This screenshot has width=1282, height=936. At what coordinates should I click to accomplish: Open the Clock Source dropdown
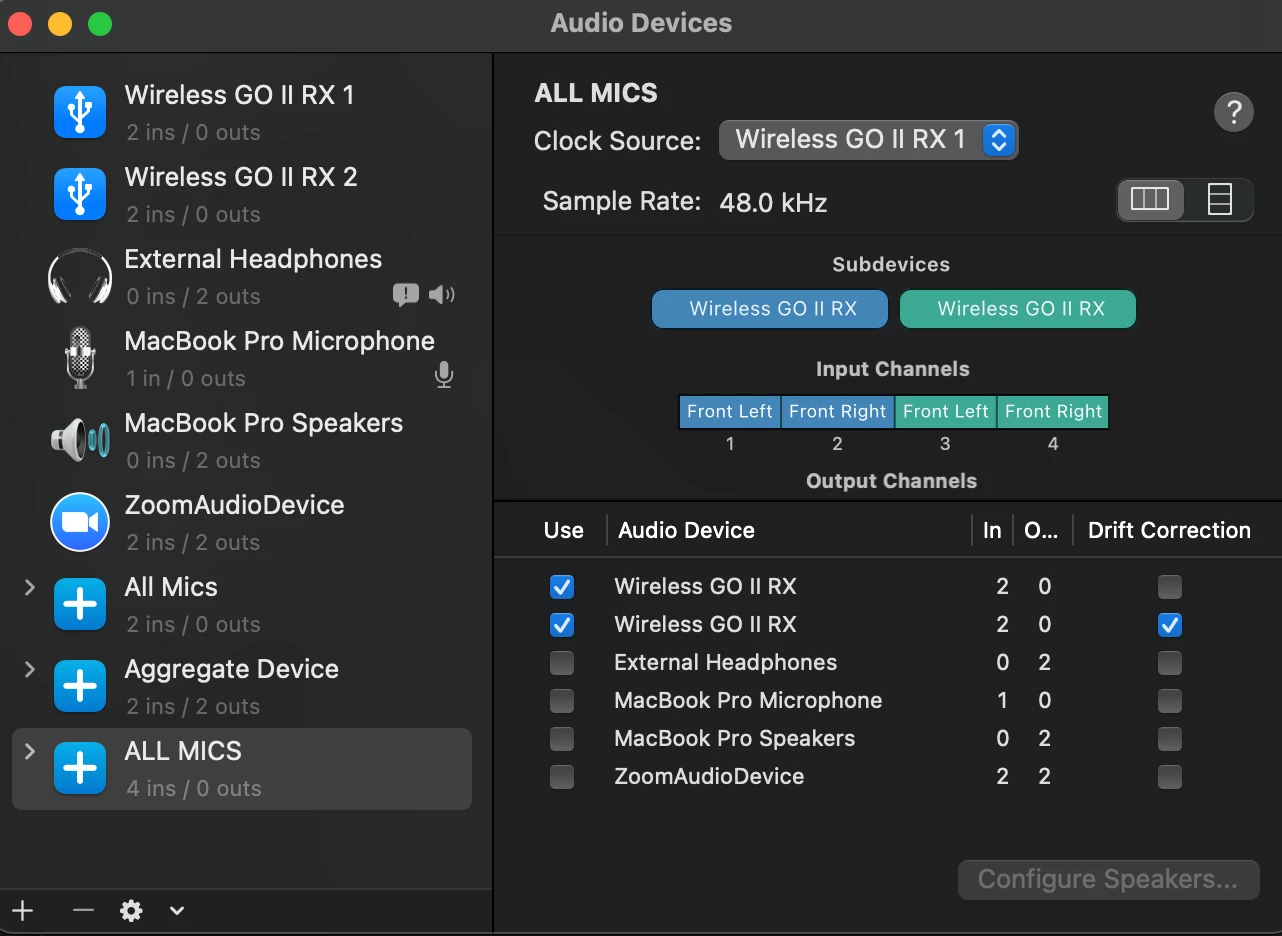[x=868, y=140]
